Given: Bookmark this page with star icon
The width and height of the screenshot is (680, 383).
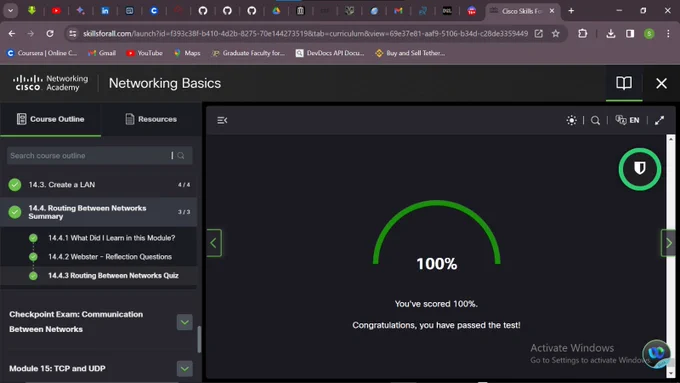Looking at the screenshot, I should pyautogui.click(x=556, y=33).
